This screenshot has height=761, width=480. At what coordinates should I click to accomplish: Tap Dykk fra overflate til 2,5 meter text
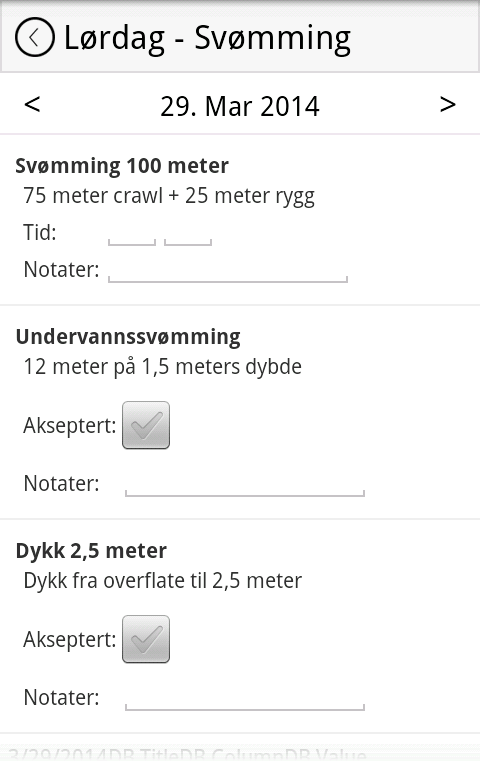(x=163, y=581)
